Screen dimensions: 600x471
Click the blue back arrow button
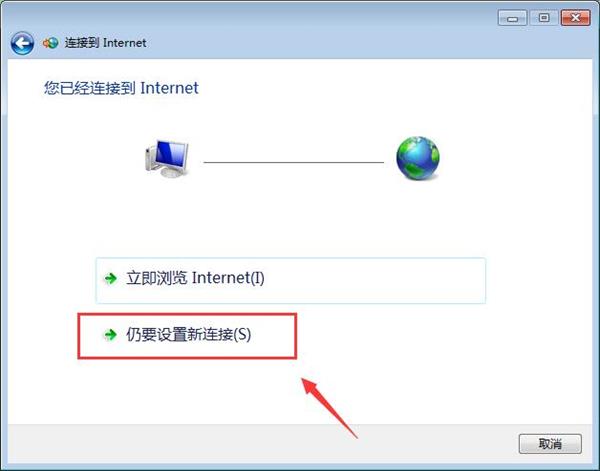point(22,43)
